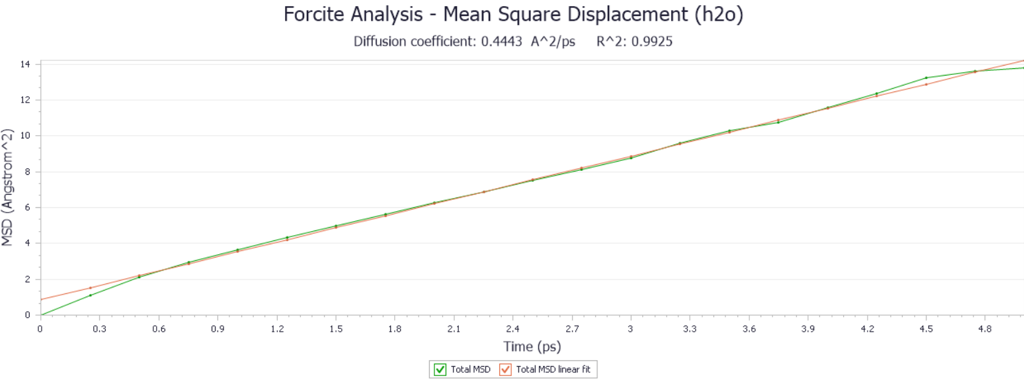Click the x-axis tick label 3.6
This screenshot has width=1024, height=388.
(x=749, y=330)
